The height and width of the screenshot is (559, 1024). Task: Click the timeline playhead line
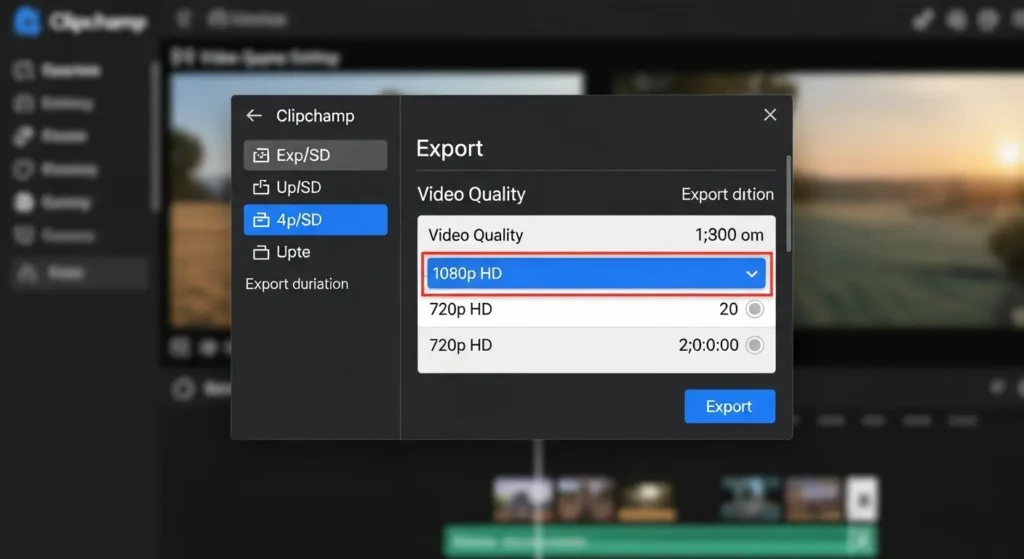coord(538,500)
